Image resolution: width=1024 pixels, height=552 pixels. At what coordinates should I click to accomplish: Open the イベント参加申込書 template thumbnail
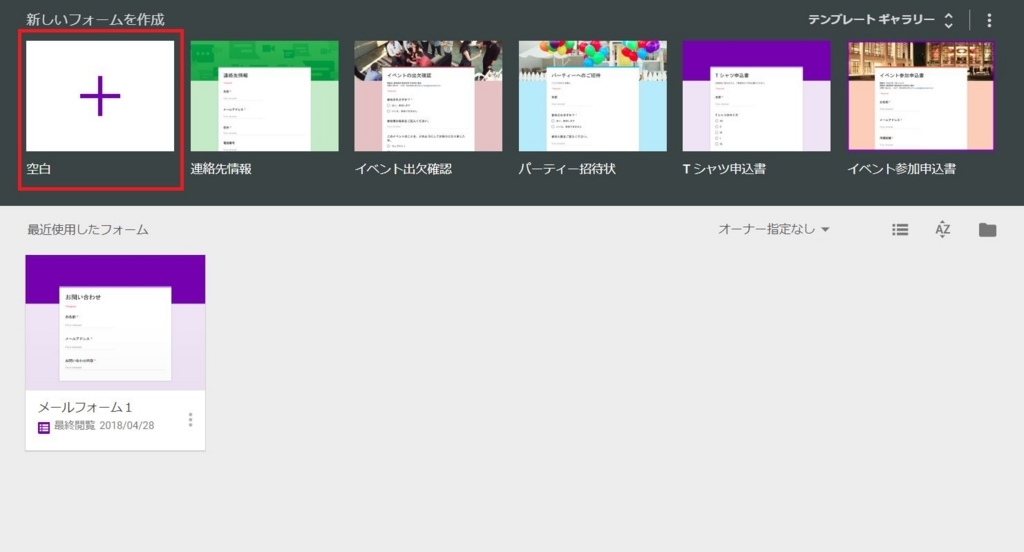point(921,96)
